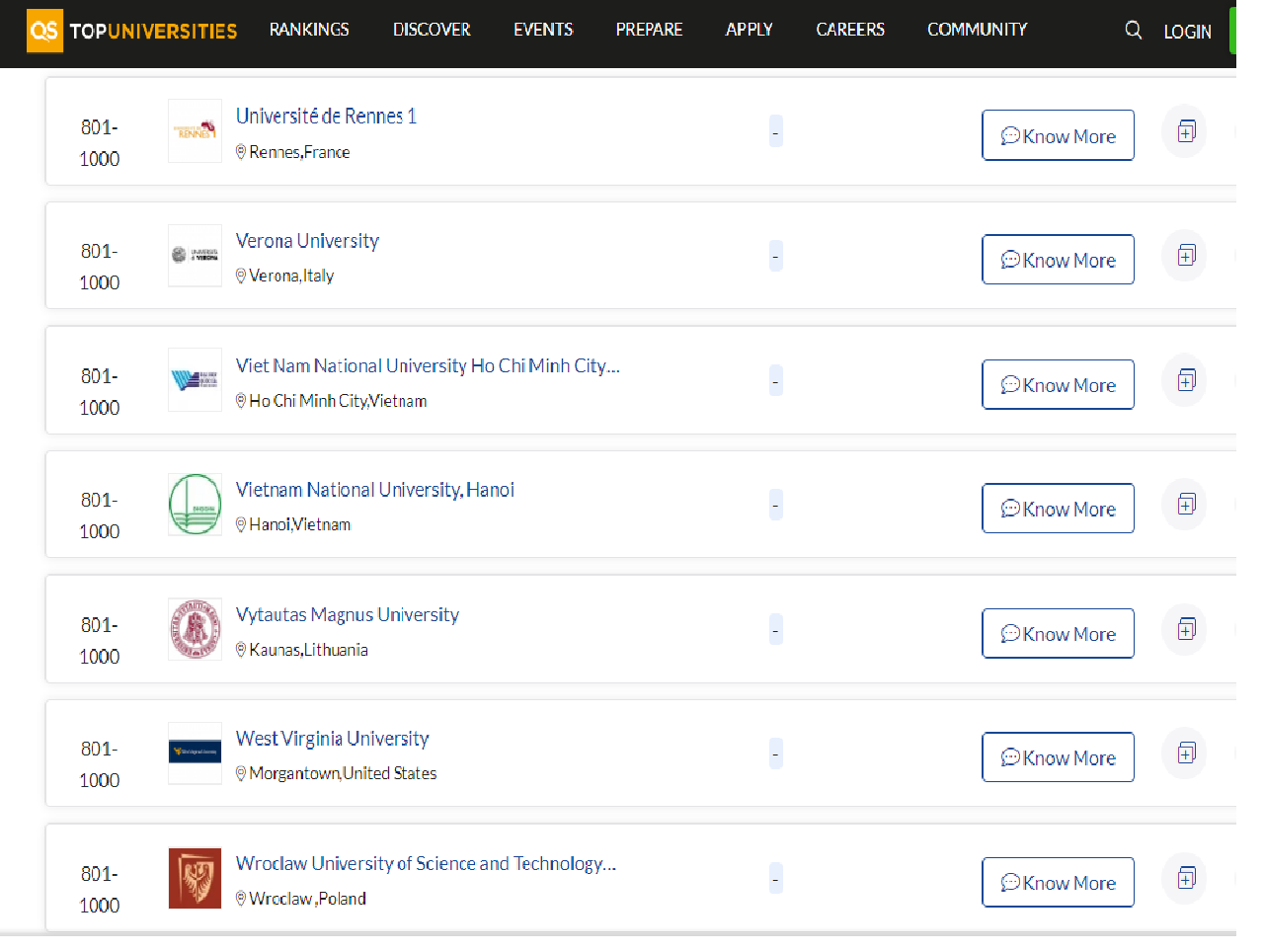Open the Prepare menu
1264x952 pixels.
tap(649, 30)
